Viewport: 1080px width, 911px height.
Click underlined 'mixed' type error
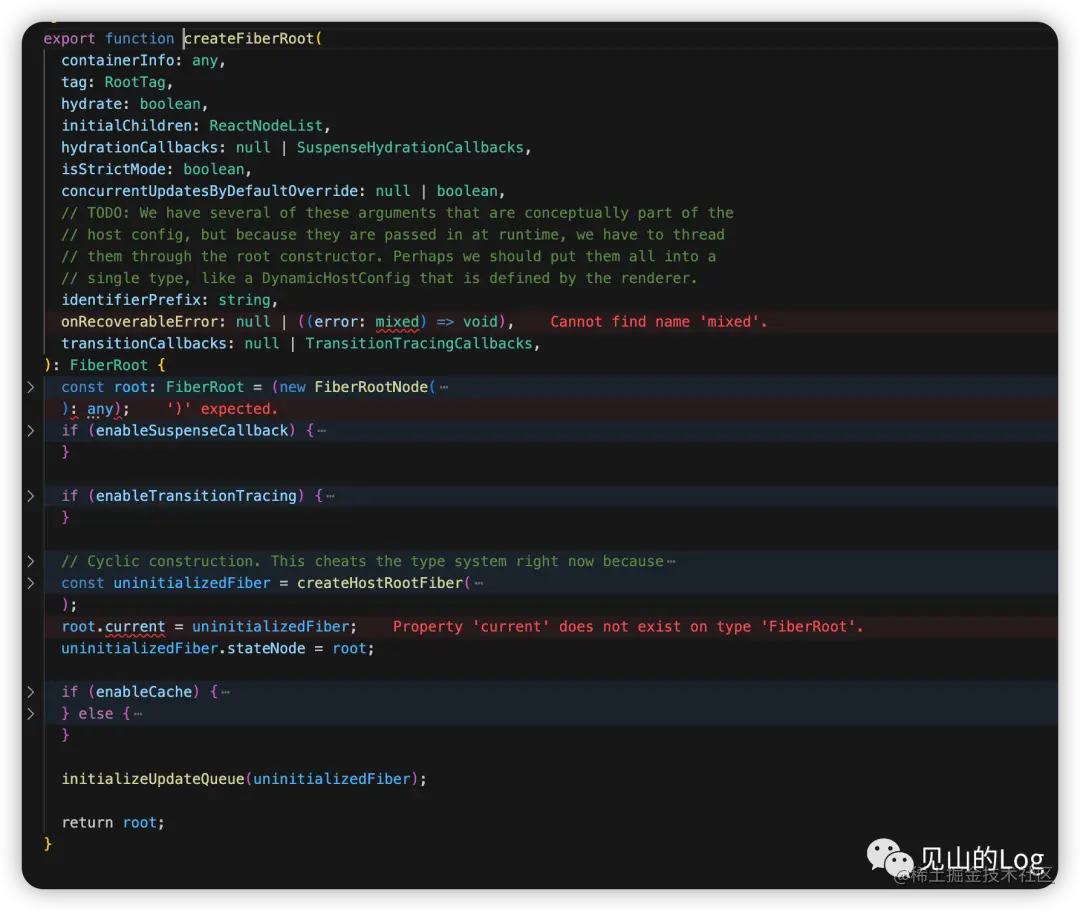(397, 322)
